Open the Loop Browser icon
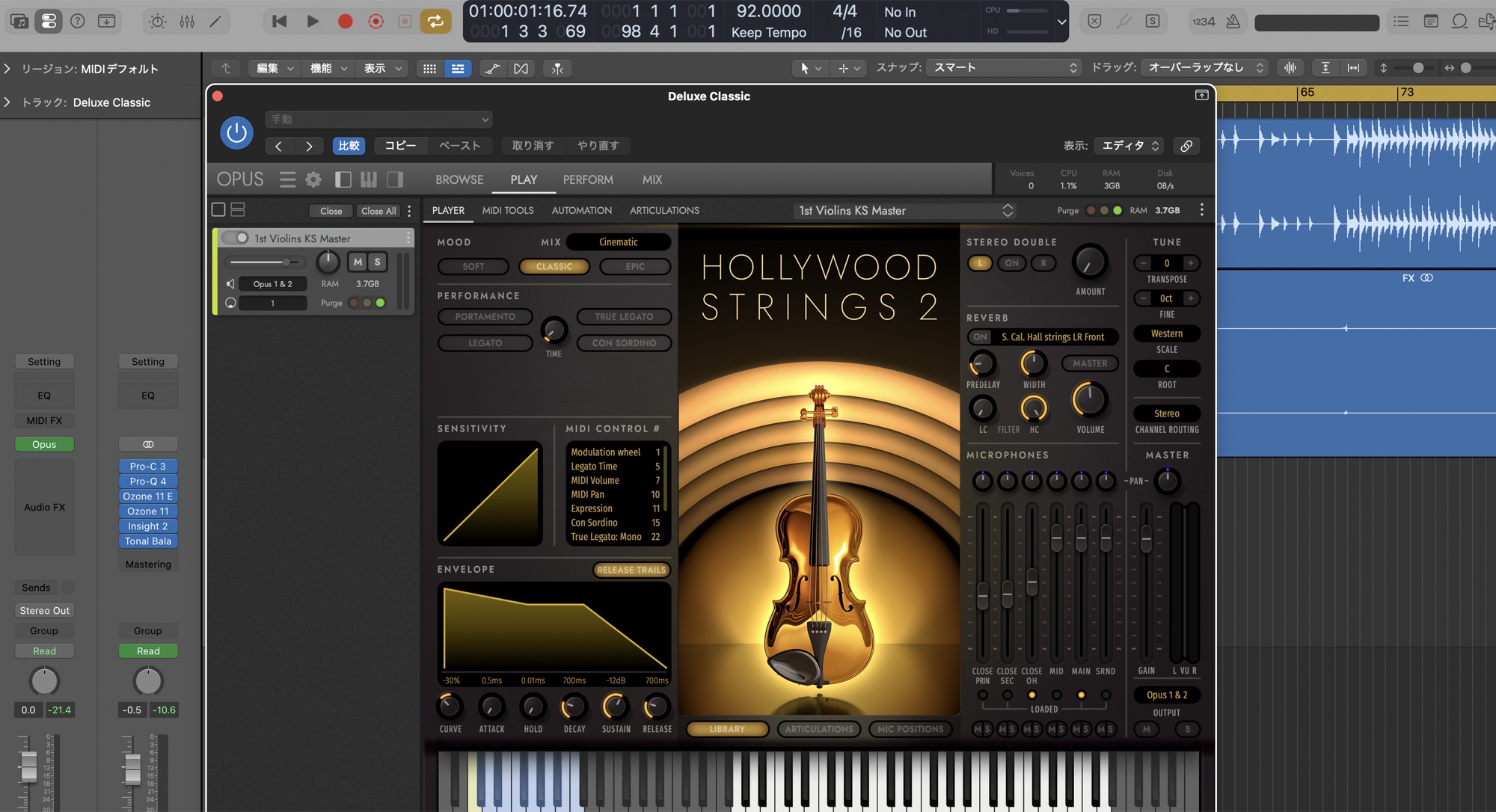This screenshot has height=812, width=1496. 1459,21
